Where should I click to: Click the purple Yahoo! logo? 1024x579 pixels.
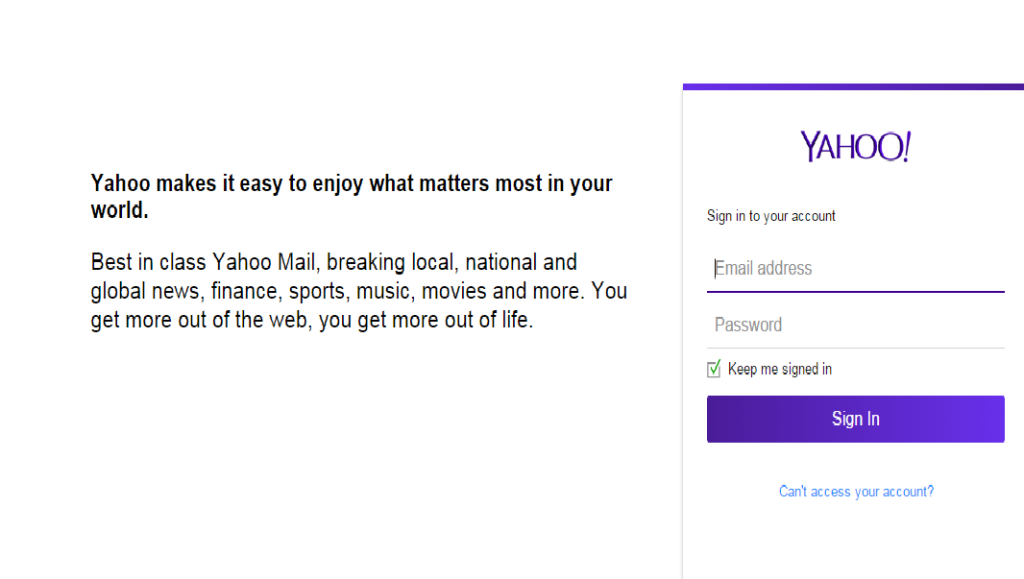(856, 146)
